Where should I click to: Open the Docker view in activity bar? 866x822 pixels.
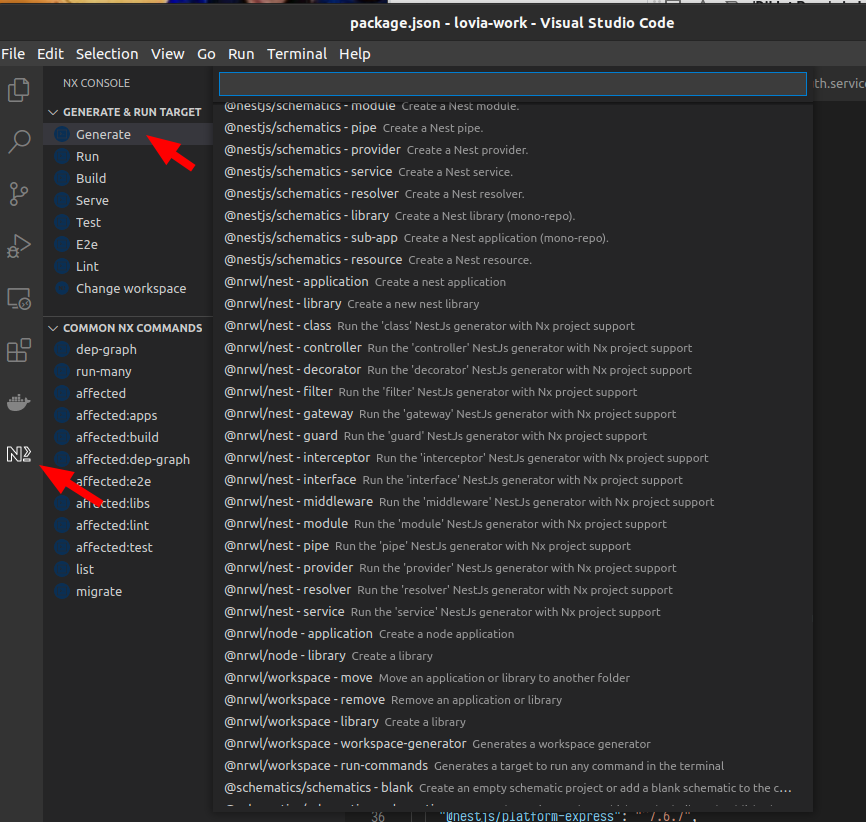[x=19, y=402]
